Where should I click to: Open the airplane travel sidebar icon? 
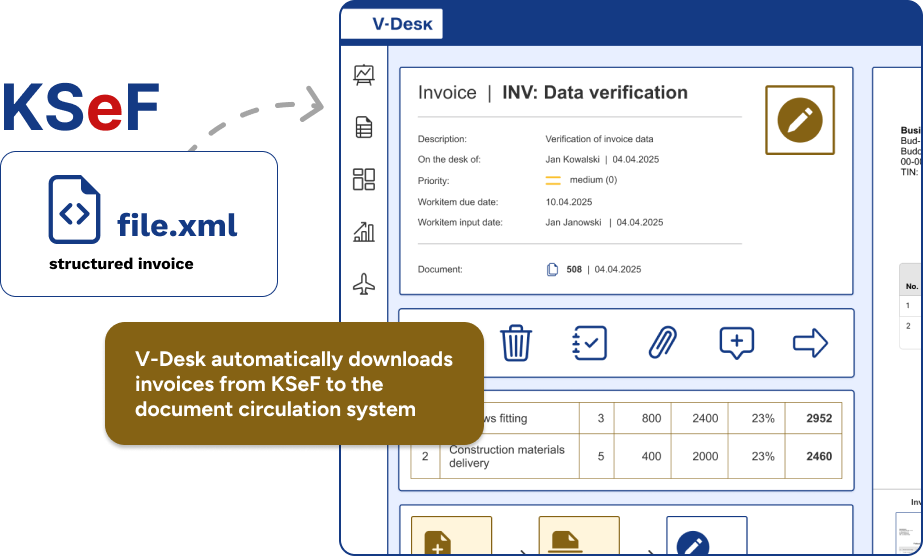[x=364, y=284]
